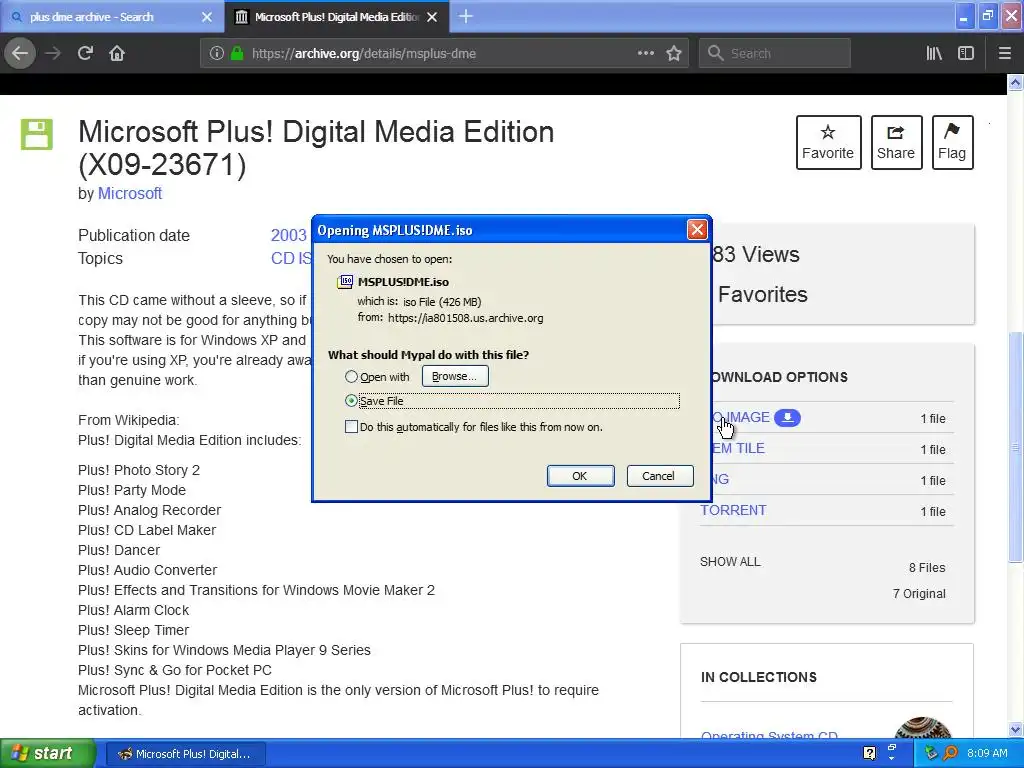Close the Microsoft Plus! Digital Media tab
The width and height of the screenshot is (1024, 768).
(432, 17)
